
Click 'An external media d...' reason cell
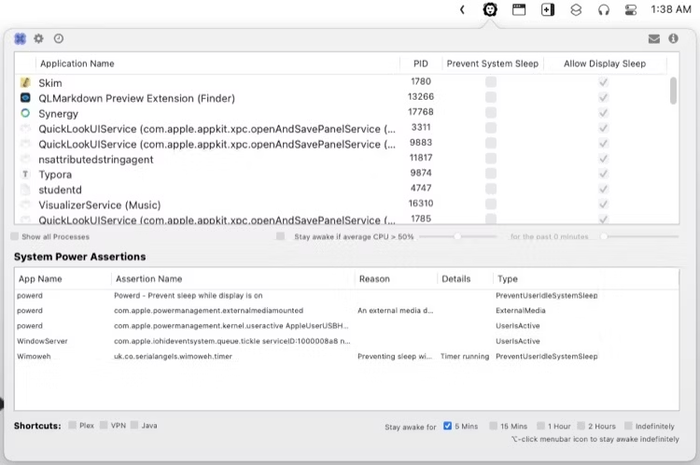tap(395, 310)
